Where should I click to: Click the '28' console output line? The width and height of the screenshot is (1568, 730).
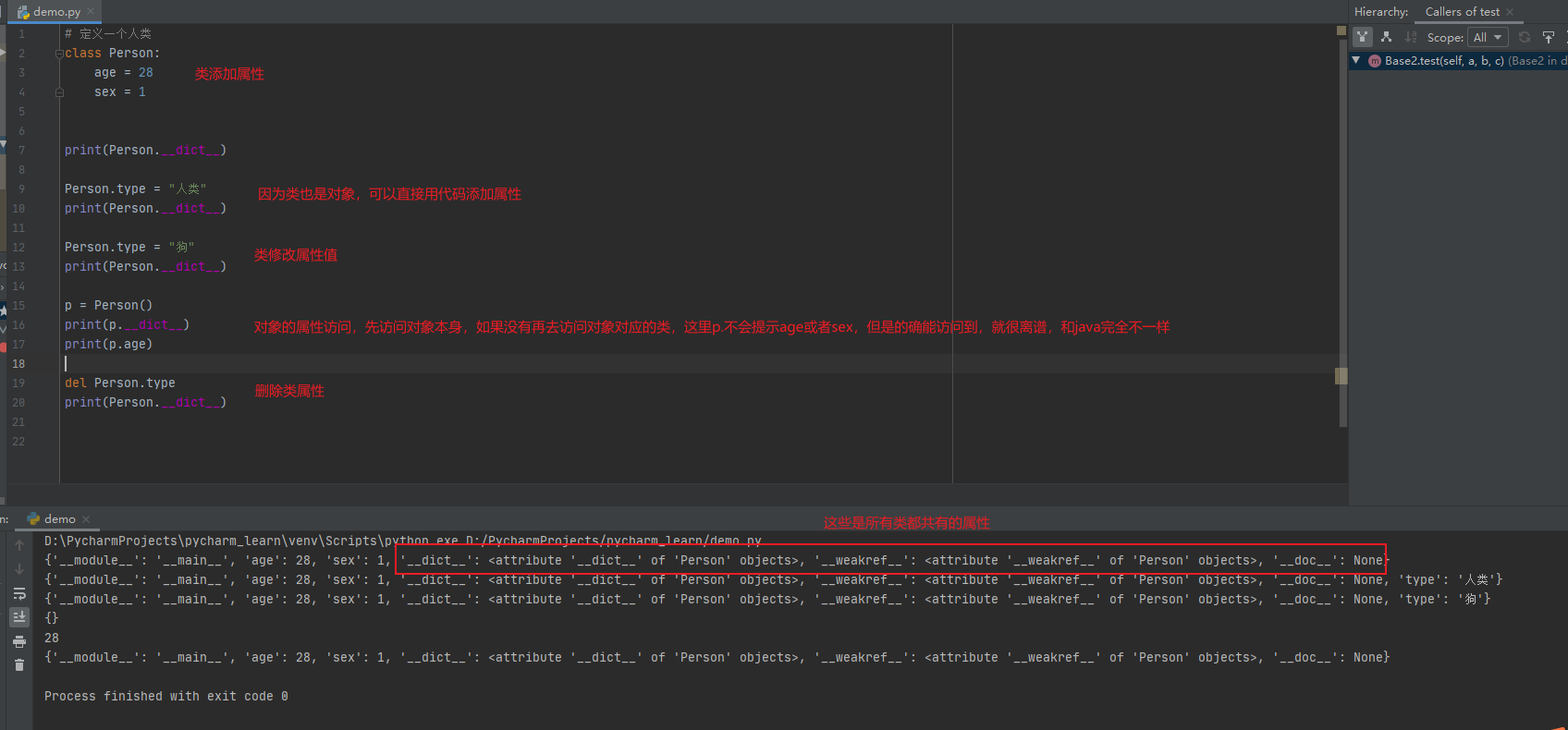coord(52,638)
